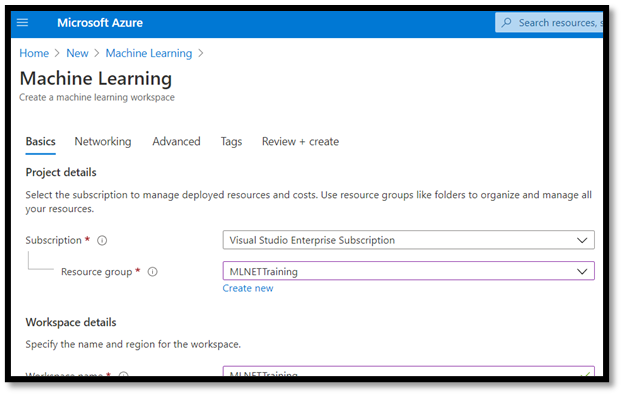622x395 pixels.
Task: Expand the Resource group dropdown
Action: (409, 271)
